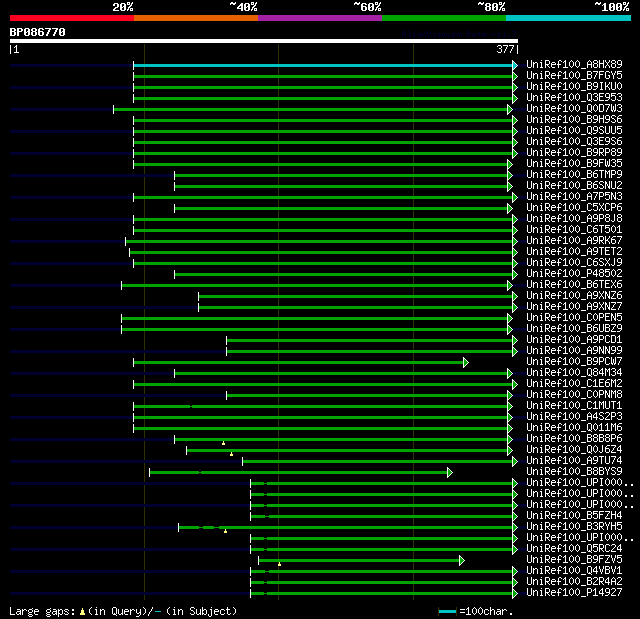Click the UniRef100_A9RK67 text
Image resolution: width=640 pixels, height=619 pixels.
pyautogui.click(x=574, y=241)
